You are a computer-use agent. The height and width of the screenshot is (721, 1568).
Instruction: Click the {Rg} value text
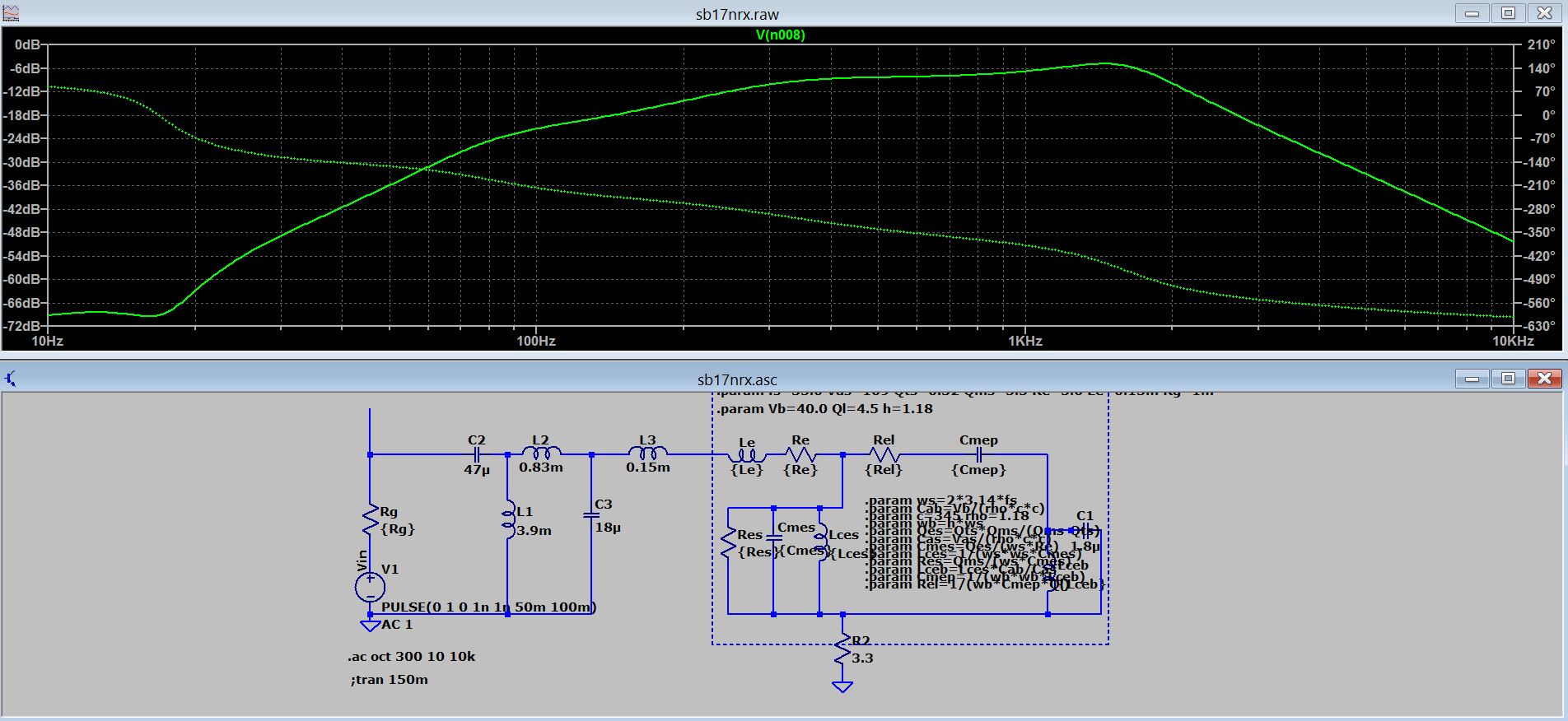pos(398,529)
